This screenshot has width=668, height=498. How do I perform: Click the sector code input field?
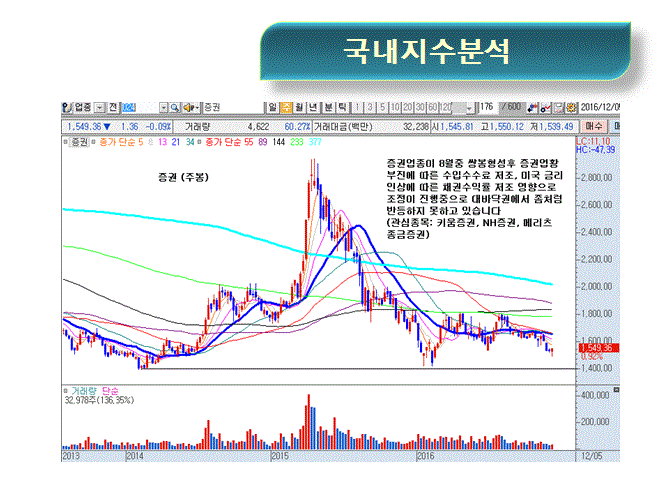pos(140,108)
